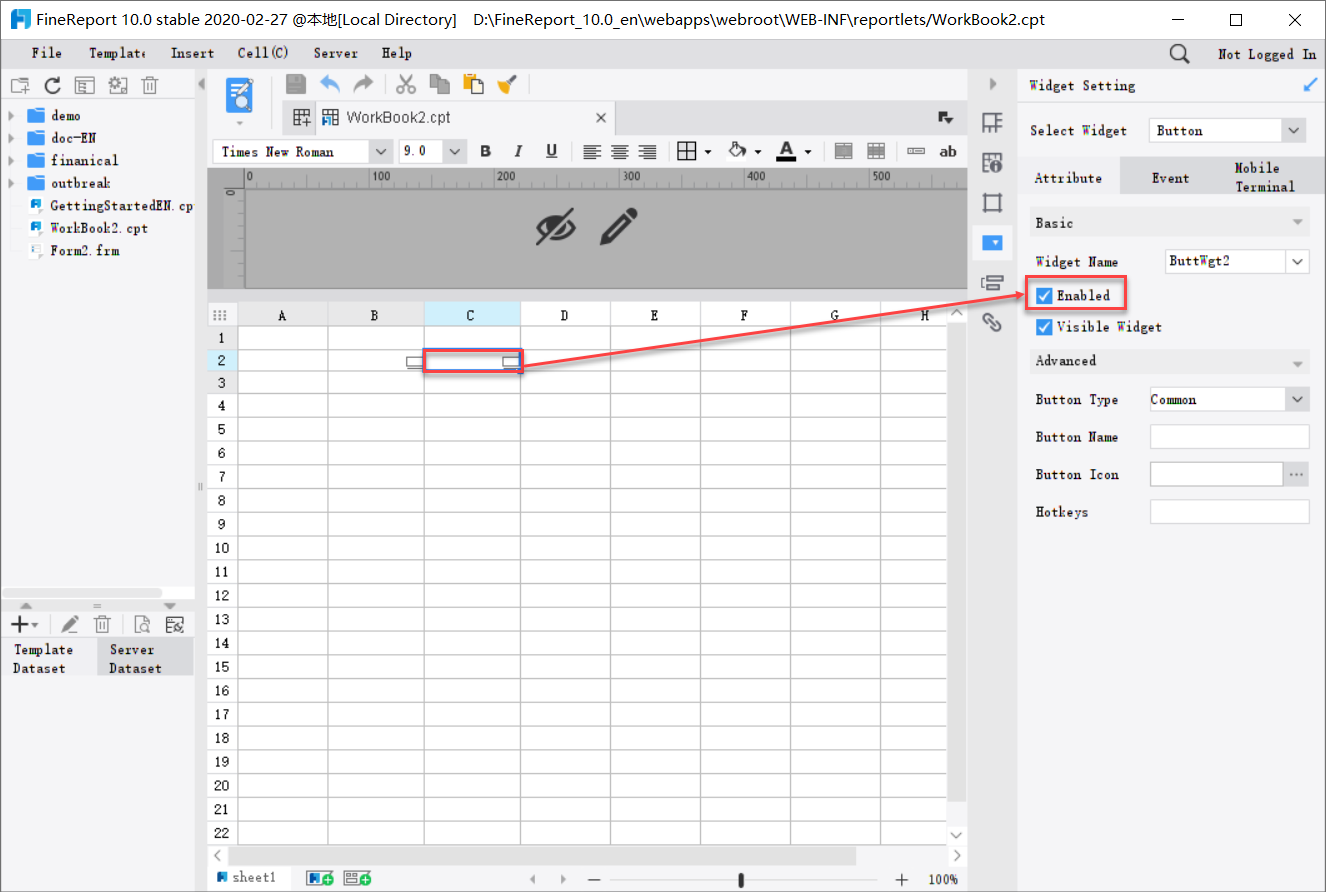
Task: Toggle bold formatting
Action: tap(486, 152)
